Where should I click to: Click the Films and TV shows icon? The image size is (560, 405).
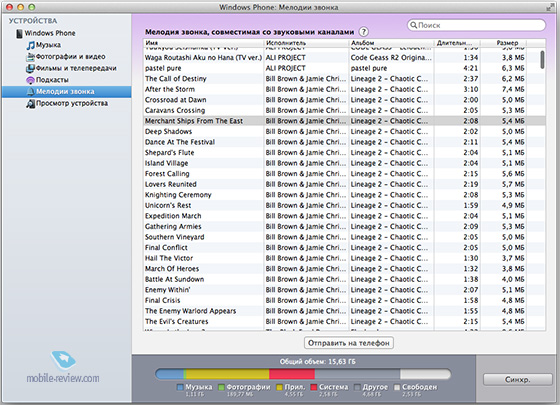(x=31, y=68)
